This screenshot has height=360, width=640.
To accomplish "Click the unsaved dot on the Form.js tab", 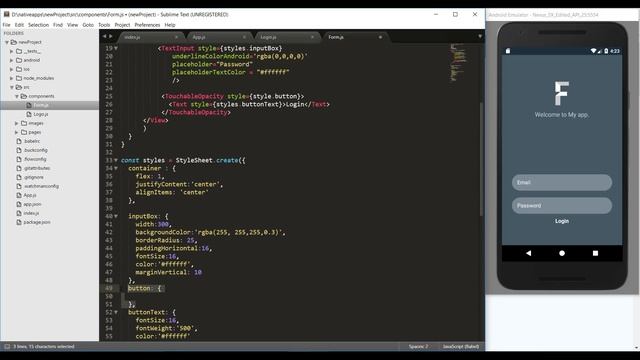I will pos(380,37).
